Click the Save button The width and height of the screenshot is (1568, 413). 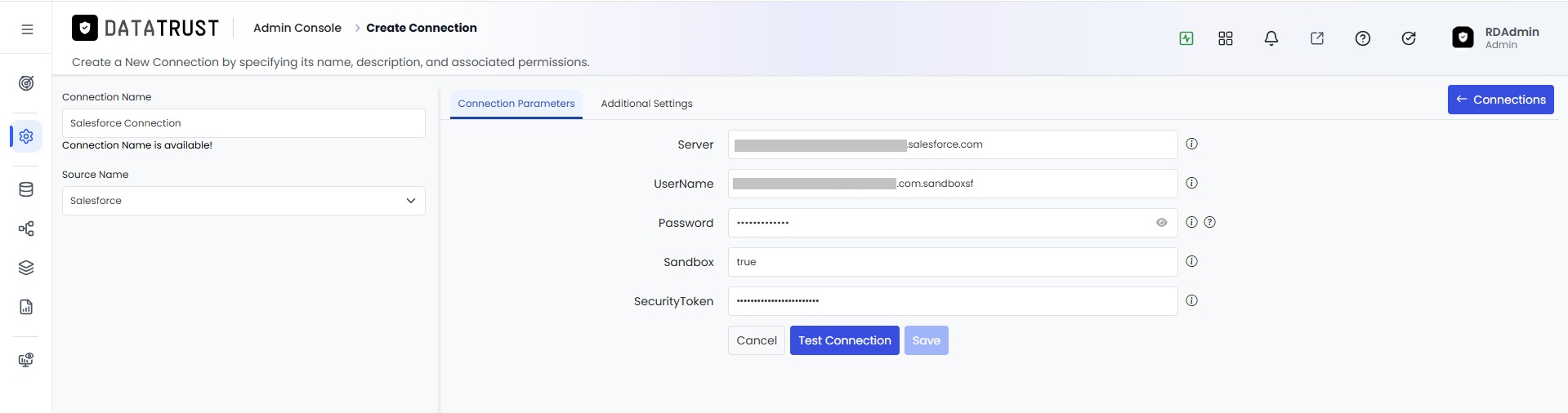coord(927,340)
